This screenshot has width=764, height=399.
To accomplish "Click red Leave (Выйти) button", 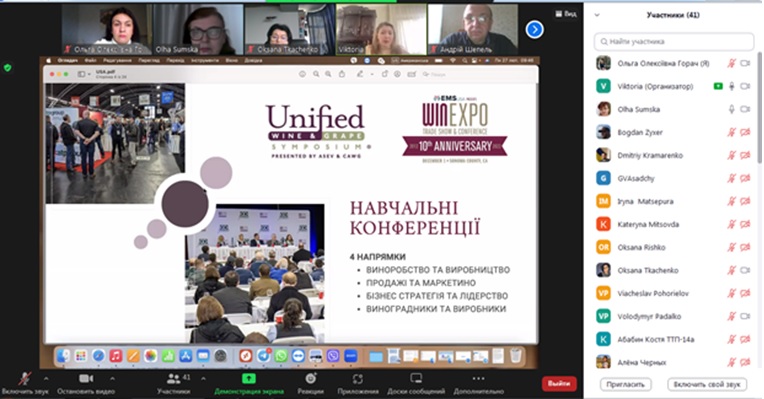I will 559,383.
